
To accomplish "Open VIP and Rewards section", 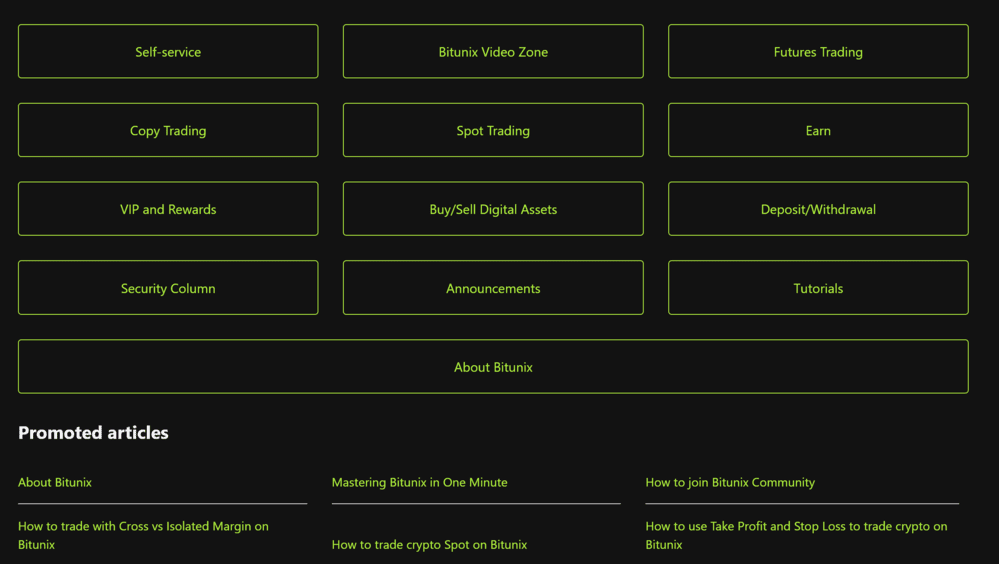I will (x=168, y=210).
